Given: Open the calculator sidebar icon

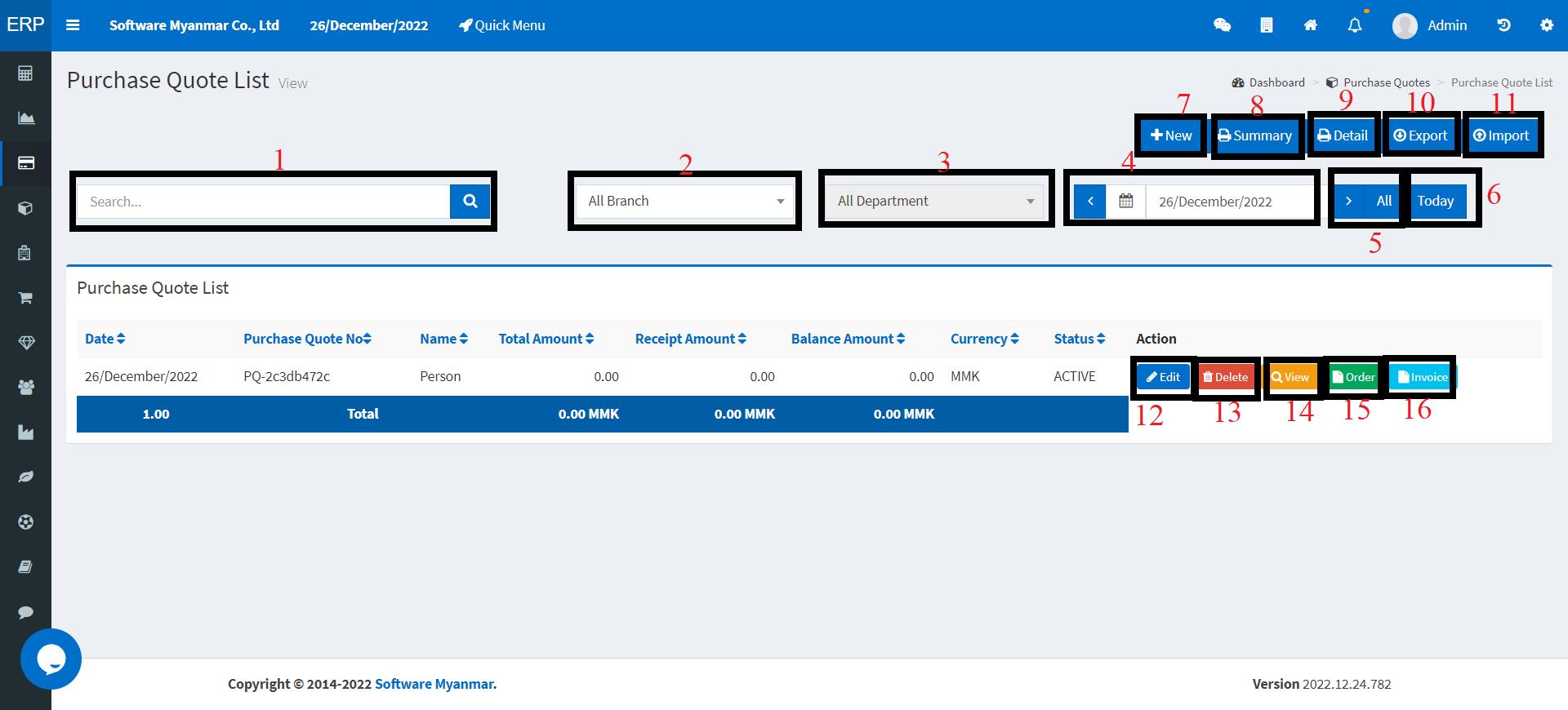Looking at the screenshot, I should [x=25, y=73].
